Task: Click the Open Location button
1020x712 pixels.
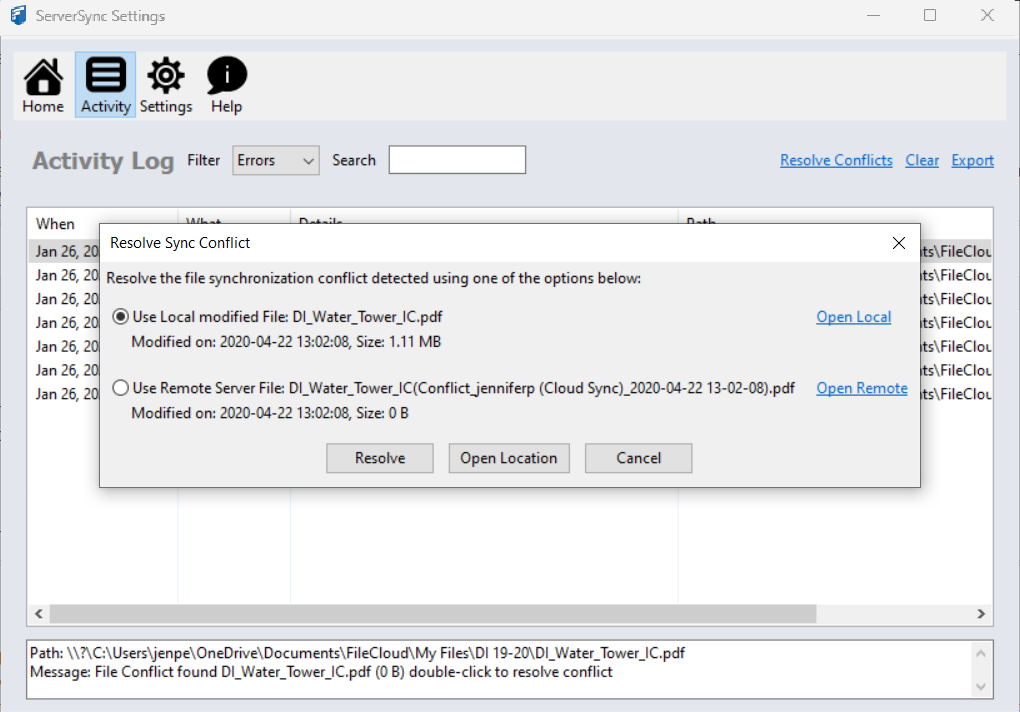Action: tap(508, 458)
